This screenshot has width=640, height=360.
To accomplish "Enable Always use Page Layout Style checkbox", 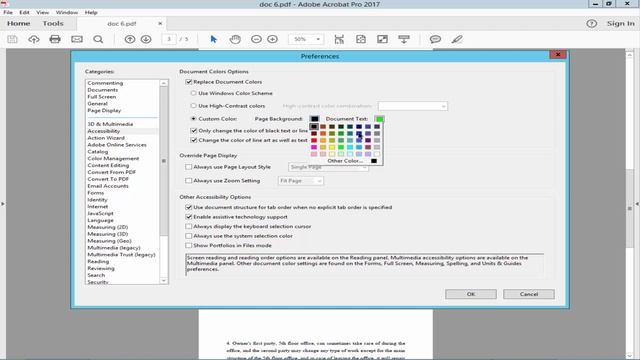I will click(x=189, y=167).
